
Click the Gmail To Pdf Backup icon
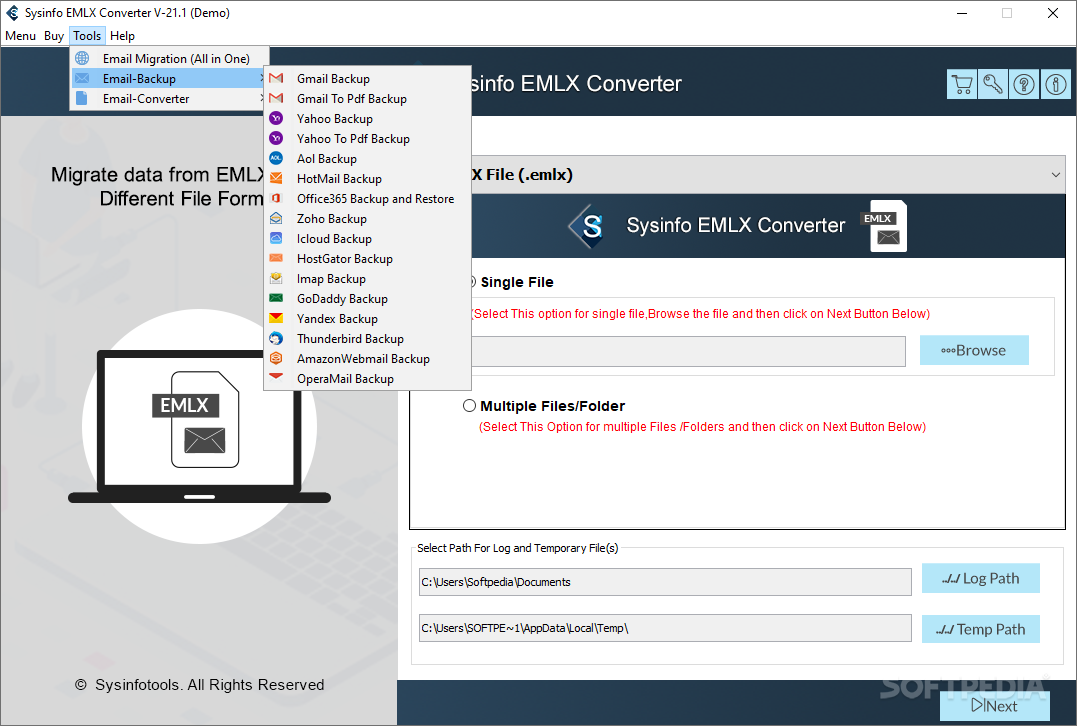click(x=276, y=98)
